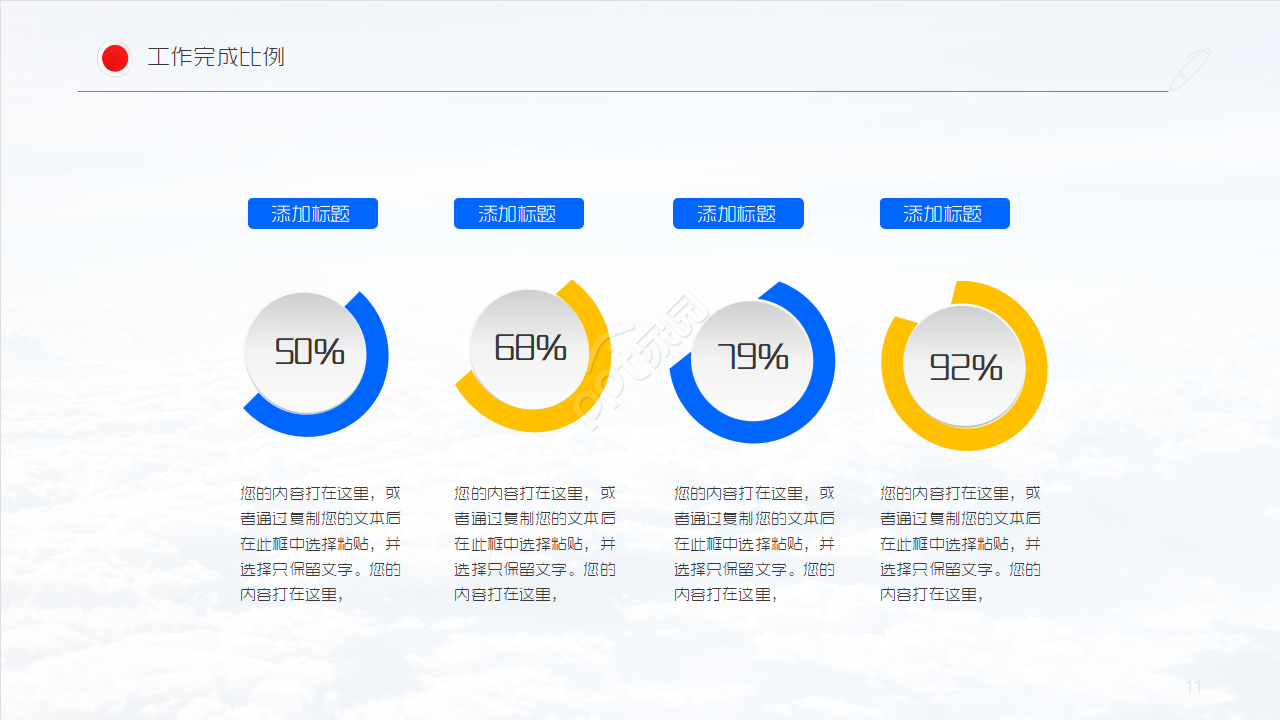
Task: Select the 92% value in the gray circle
Action: (x=965, y=368)
